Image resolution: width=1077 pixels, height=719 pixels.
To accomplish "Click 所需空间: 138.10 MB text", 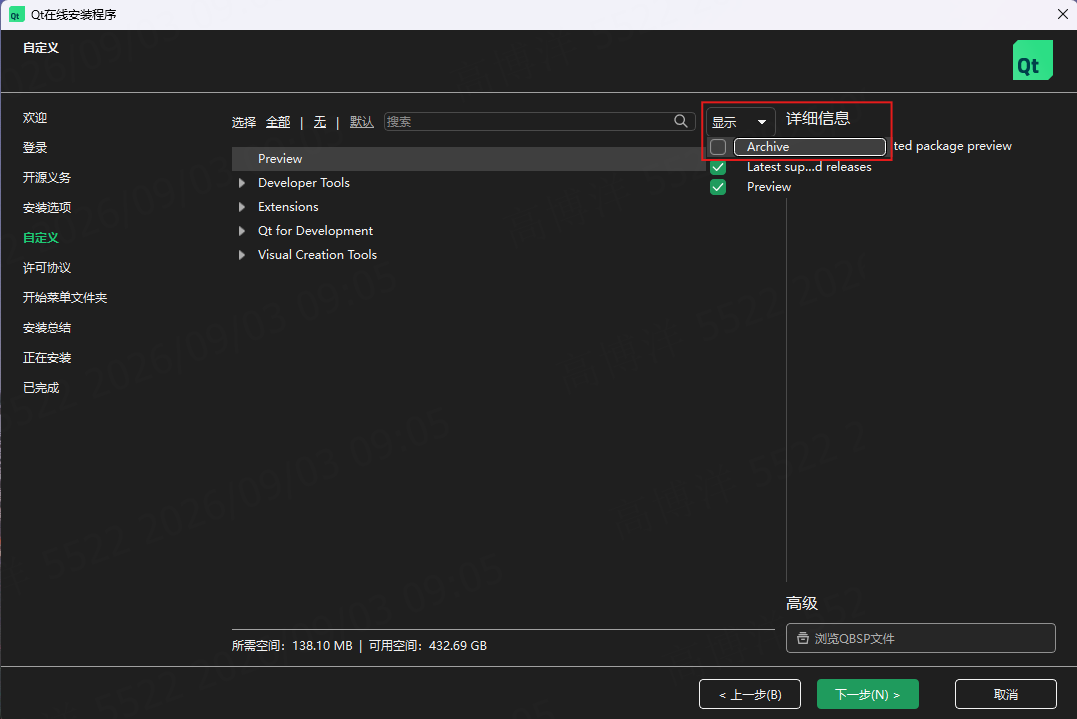I will coord(292,646).
